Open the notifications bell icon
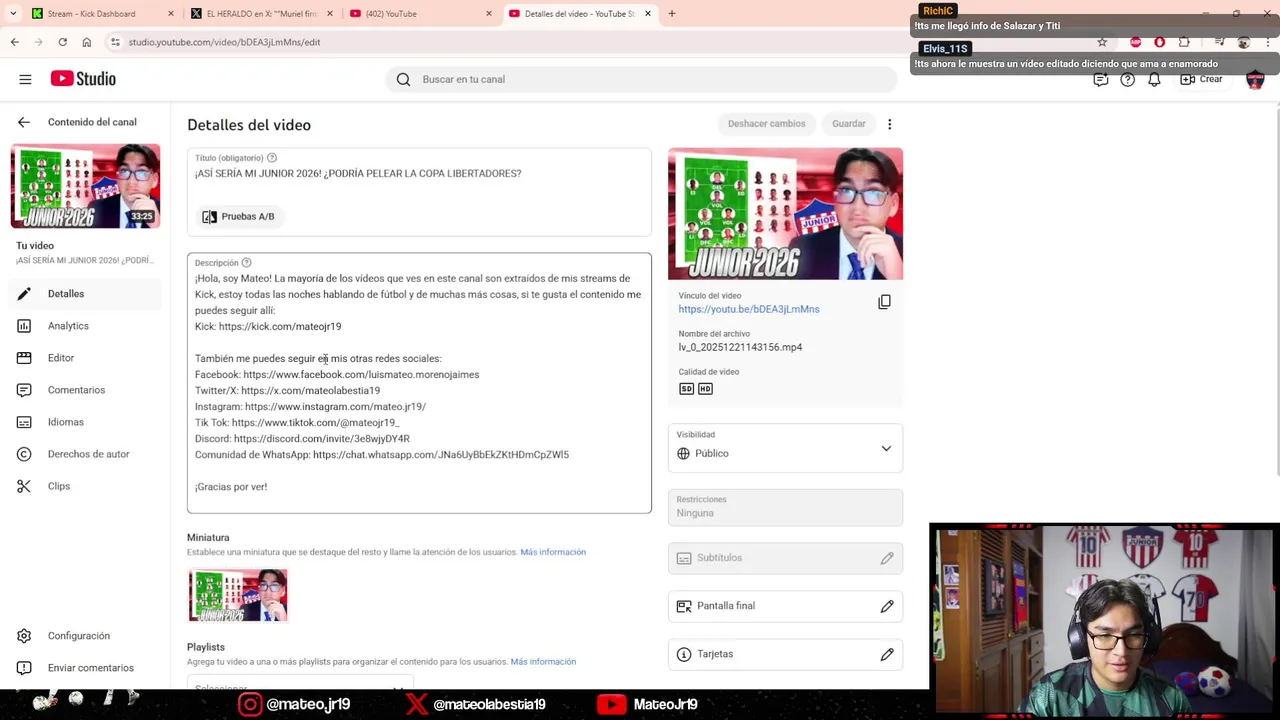Screen dimensions: 1280x720 coord(1154,79)
